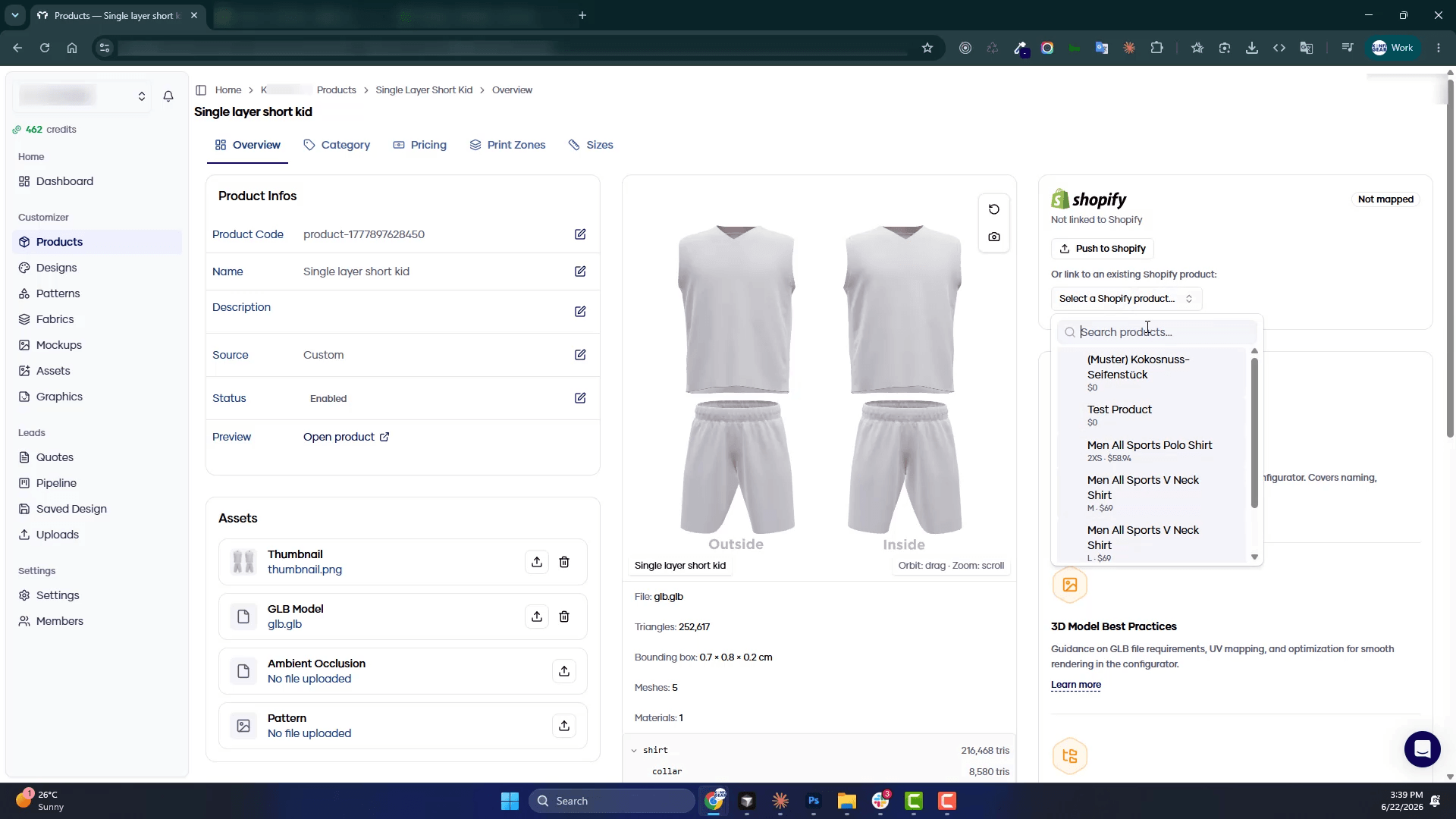This screenshot has width=1456, height=819.
Task: Click the Push to Shopify button
Action: coord(1103,249)
